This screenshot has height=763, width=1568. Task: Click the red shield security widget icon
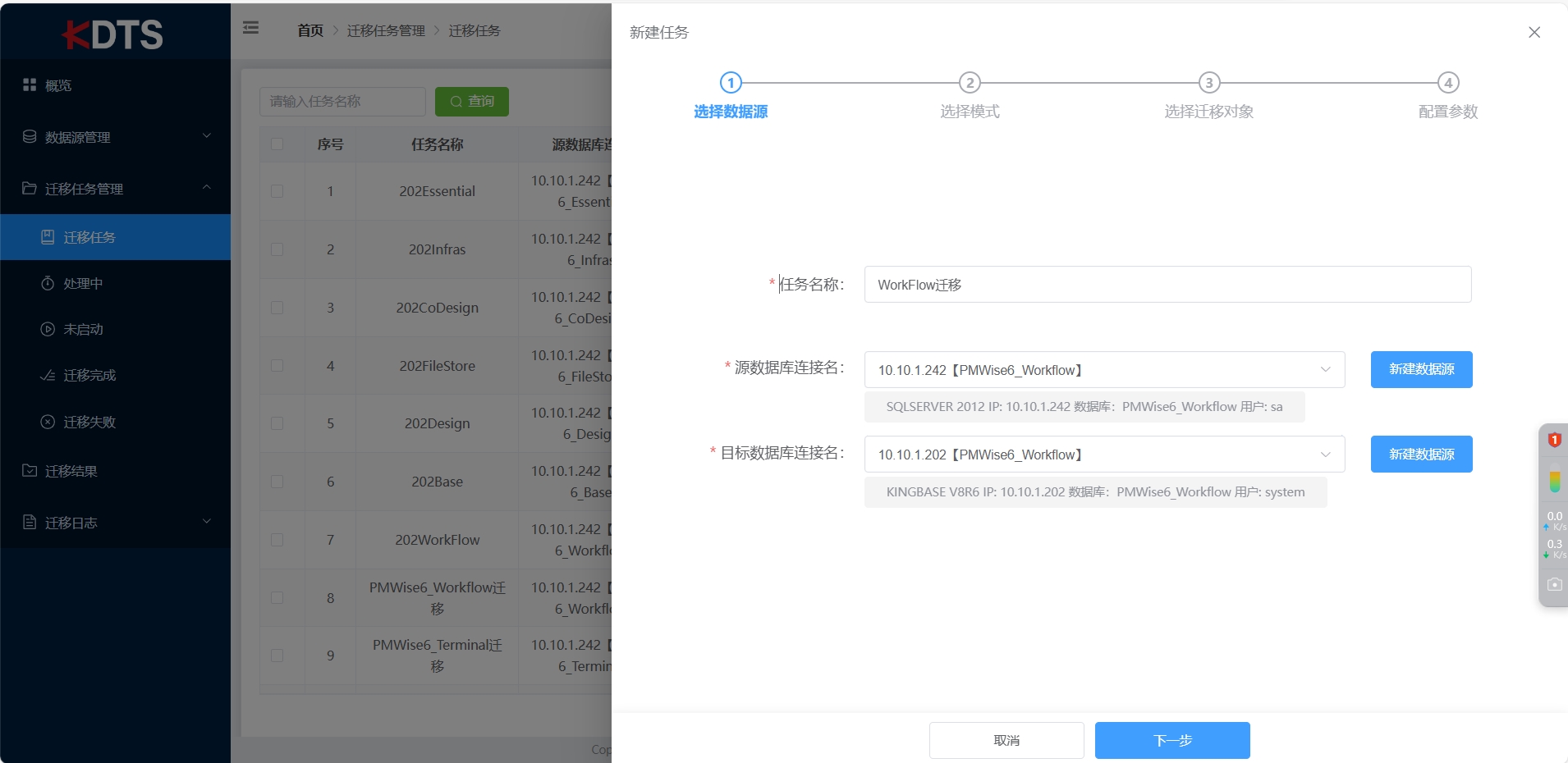[1554, 440]
